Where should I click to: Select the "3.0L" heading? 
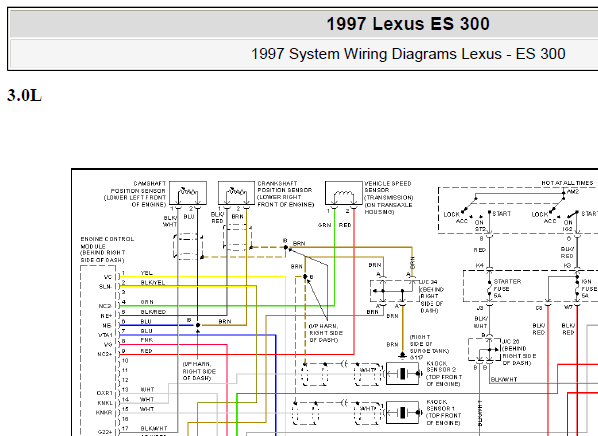[x=24, y=95]
